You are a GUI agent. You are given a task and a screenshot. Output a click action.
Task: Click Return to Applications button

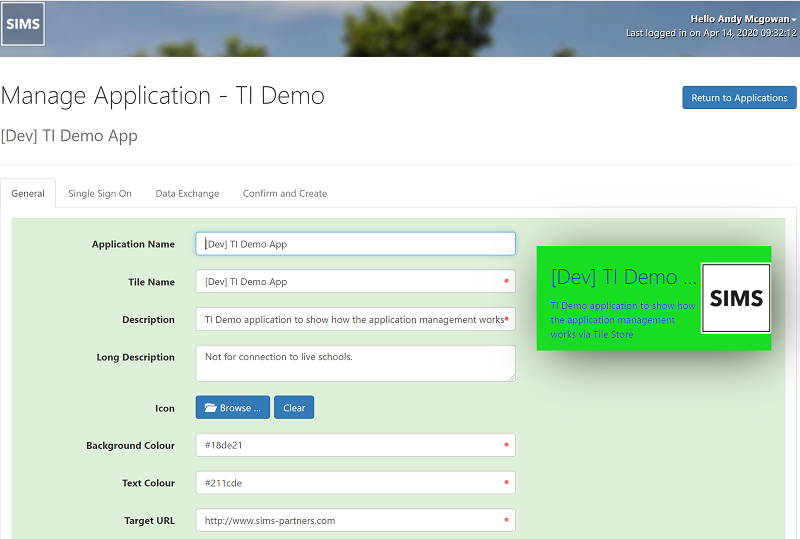739,97
